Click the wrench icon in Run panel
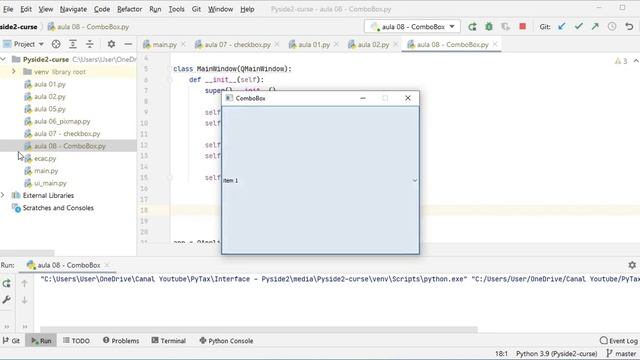The height and width of the screenshot is (360, 640). point(7,300)
